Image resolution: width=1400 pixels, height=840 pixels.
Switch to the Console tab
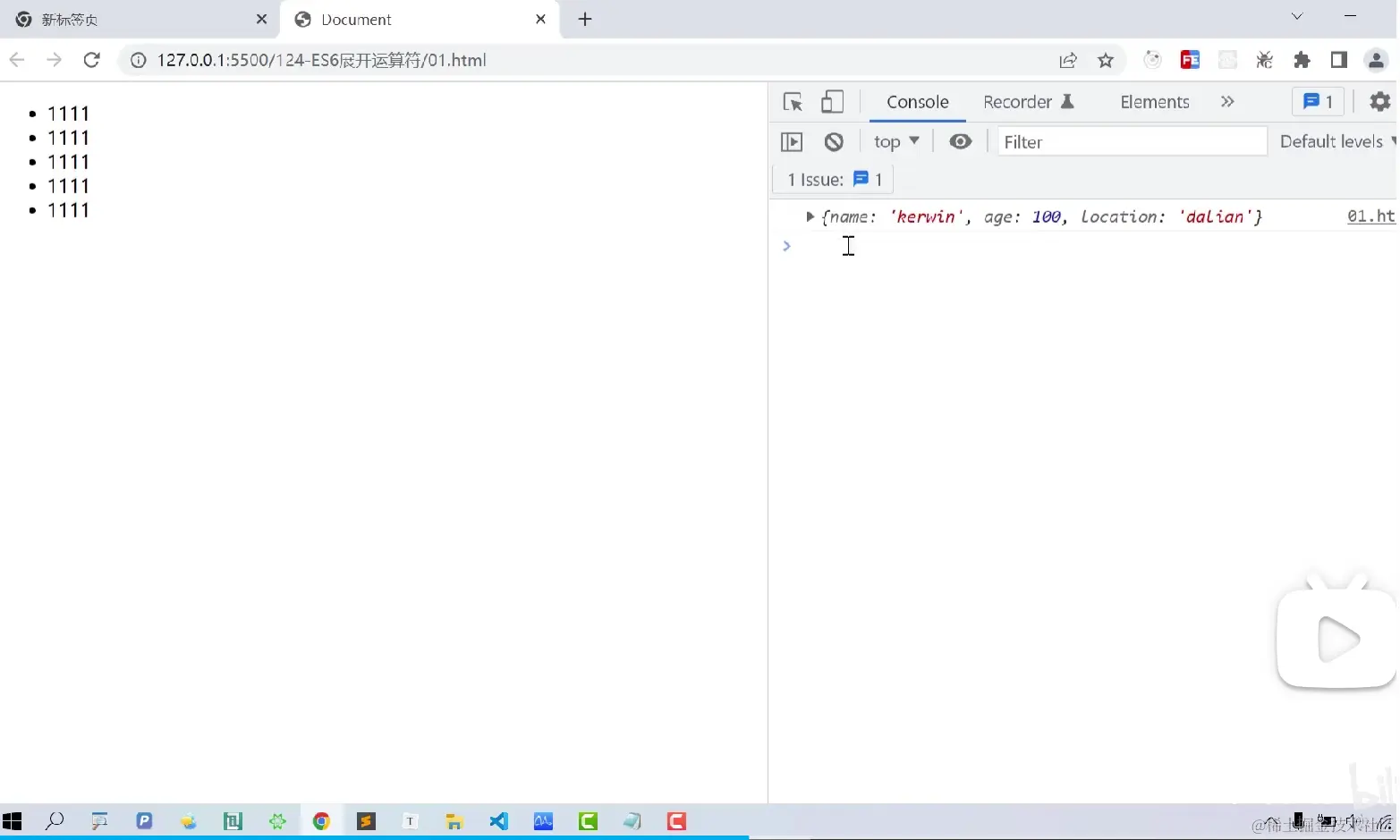tap(917, 102)
